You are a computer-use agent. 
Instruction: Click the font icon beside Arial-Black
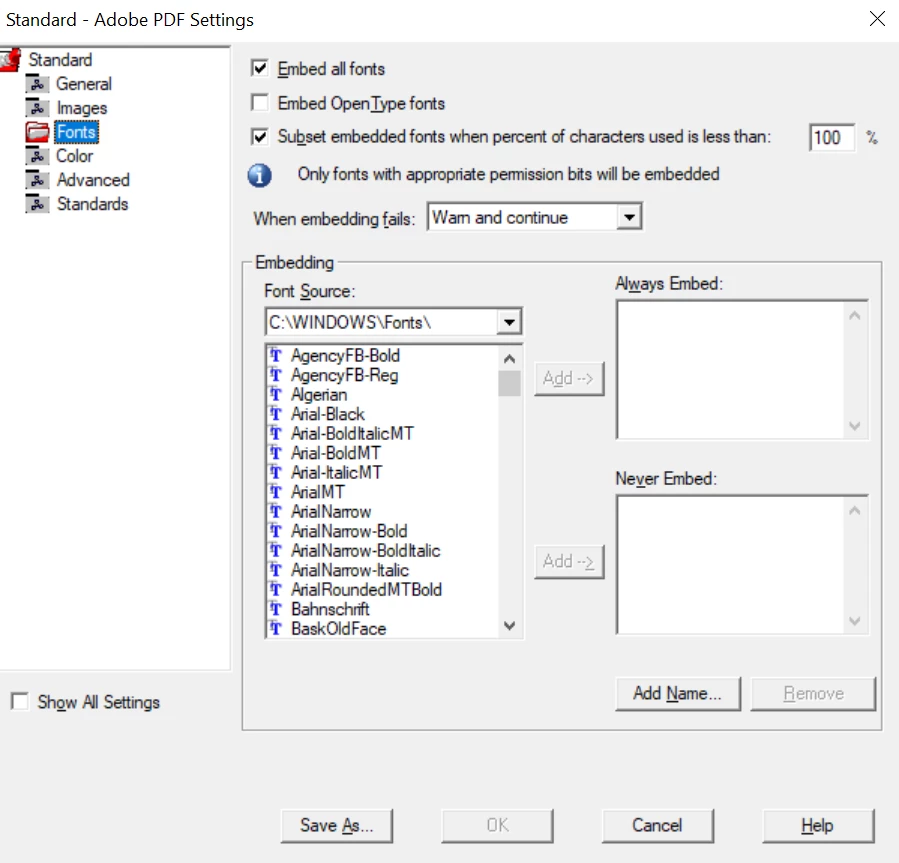[276, 414]
